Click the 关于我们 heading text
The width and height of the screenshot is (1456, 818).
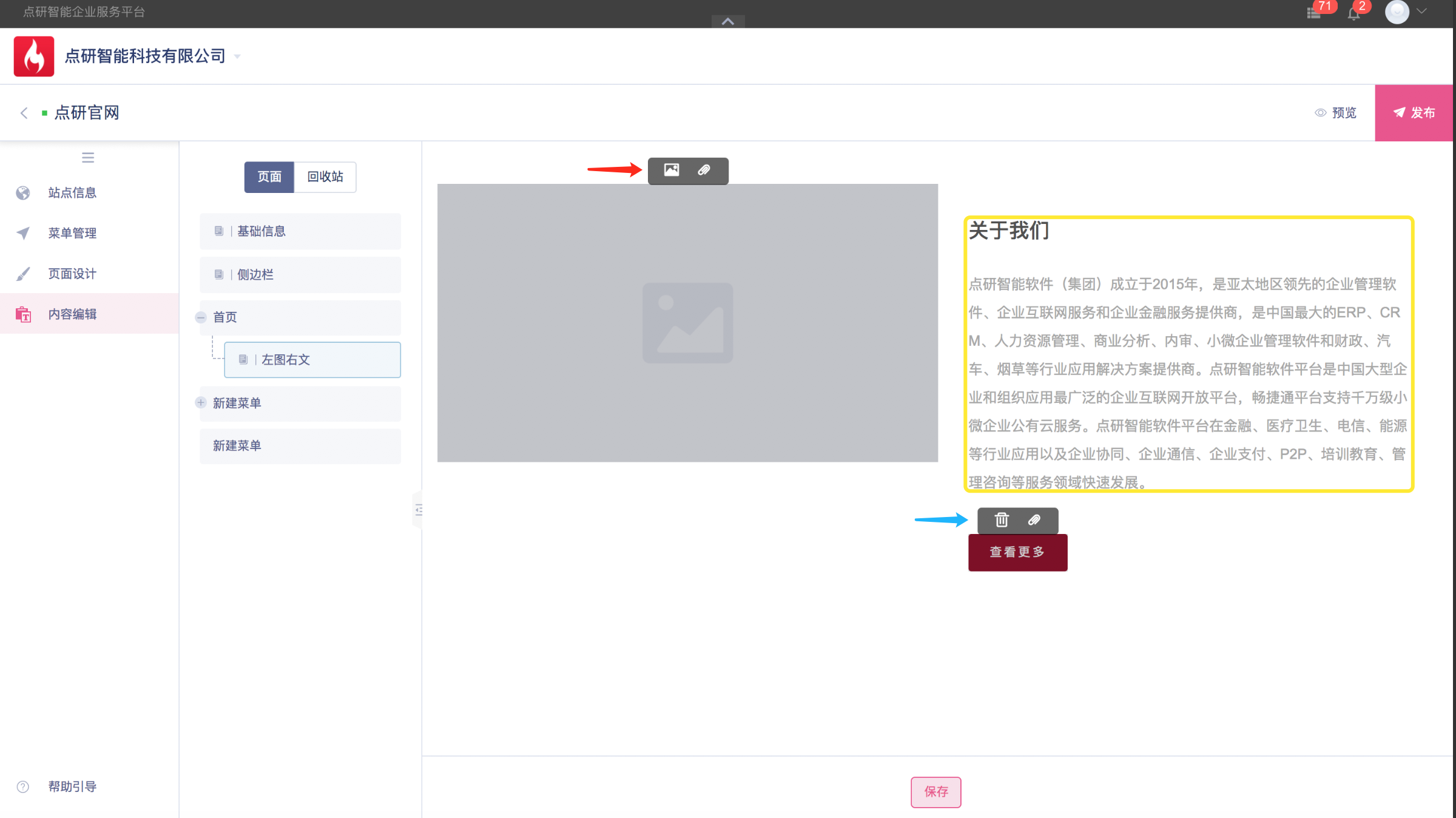(x=1009, y=231)
